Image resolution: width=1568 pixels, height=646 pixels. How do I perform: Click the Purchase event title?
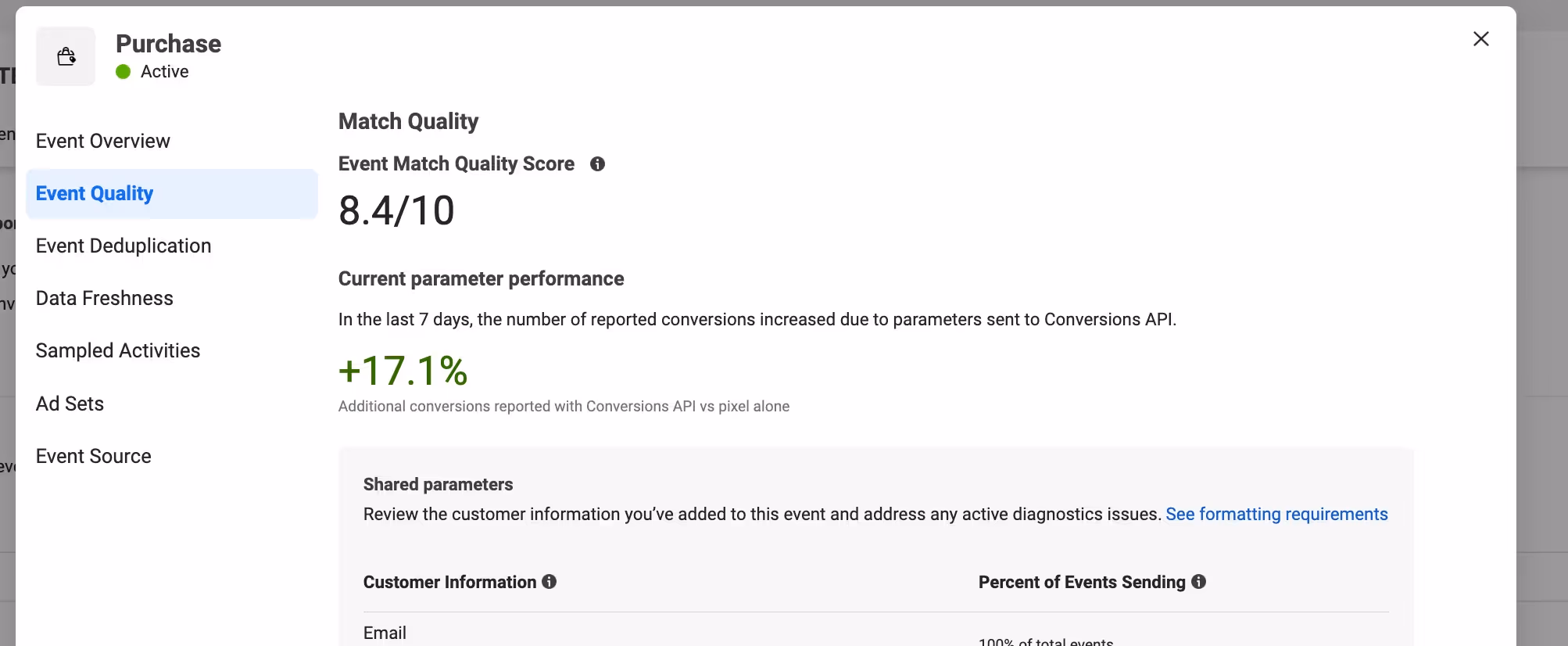coord(168,44)
